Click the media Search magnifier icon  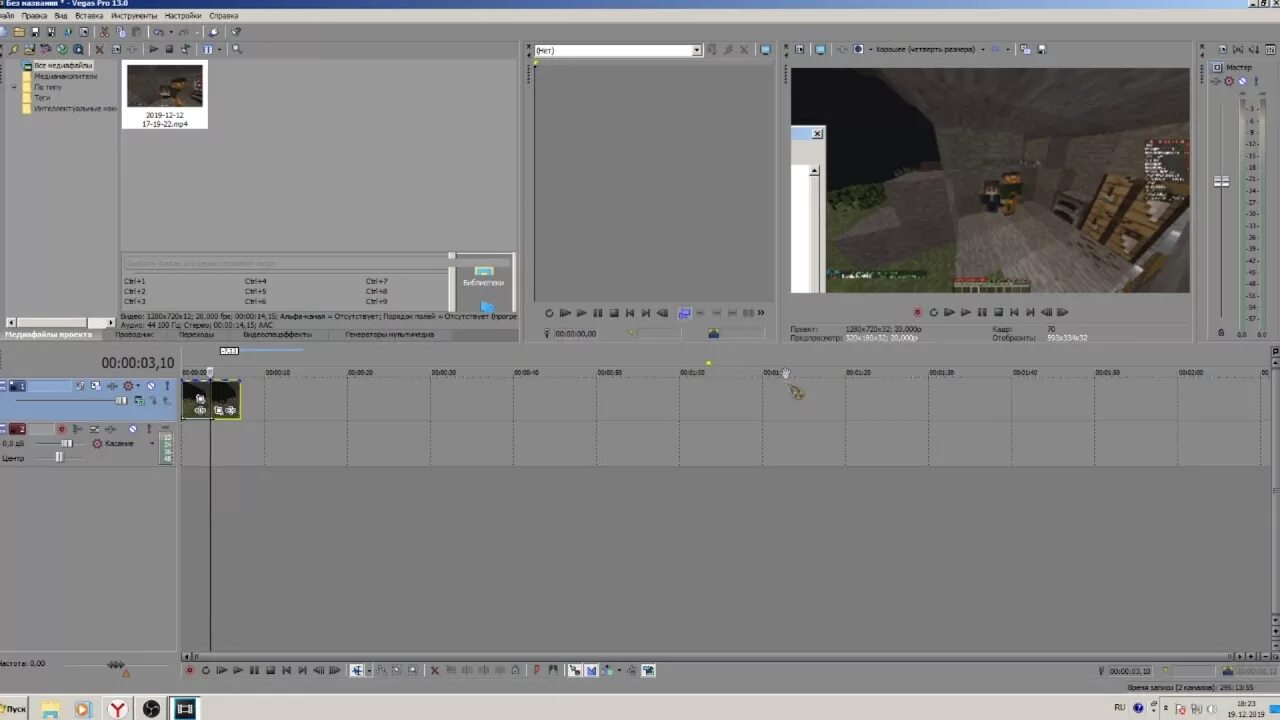click(x=237, y=49)
